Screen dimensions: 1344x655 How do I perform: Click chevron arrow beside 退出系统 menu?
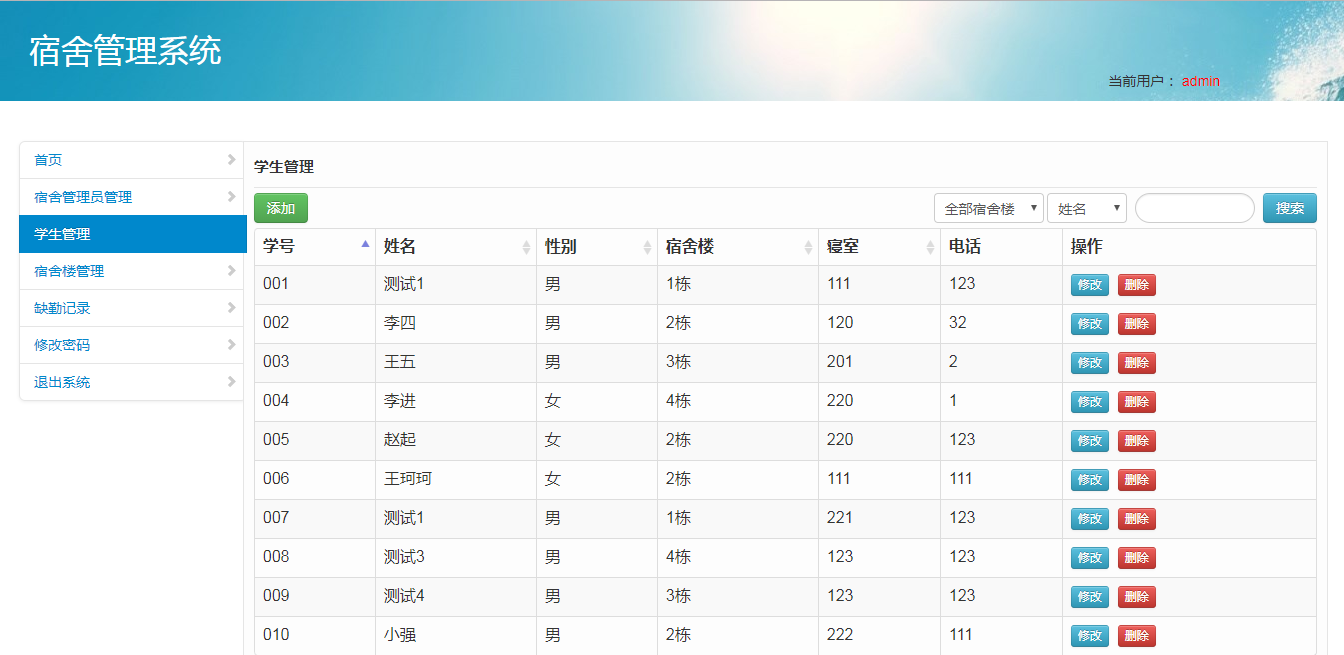point(231,382)
